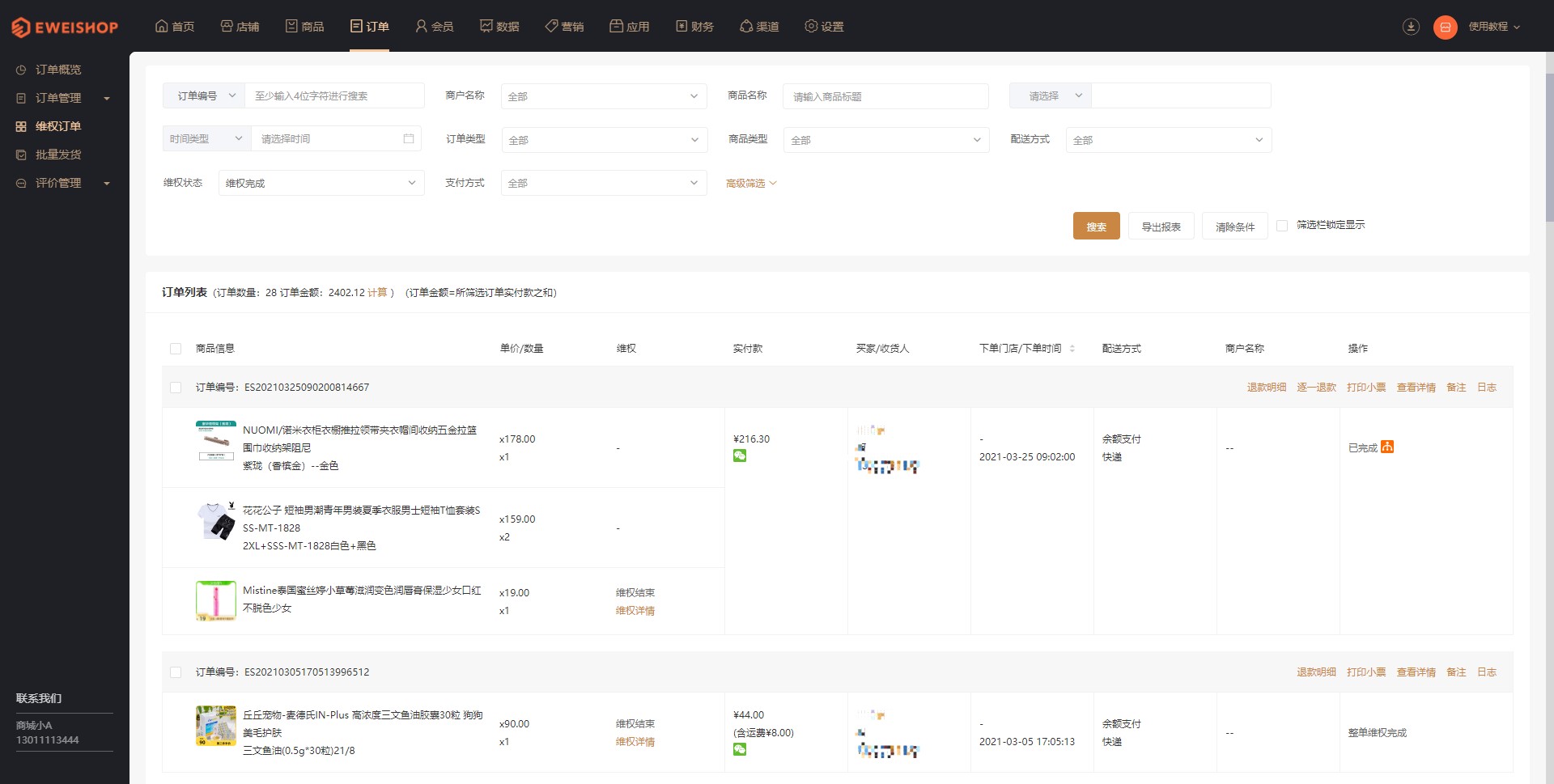The image size is (1554, 784).
Task: Click 打印小票 on order ending 6512
Action: click(1366, 672)
